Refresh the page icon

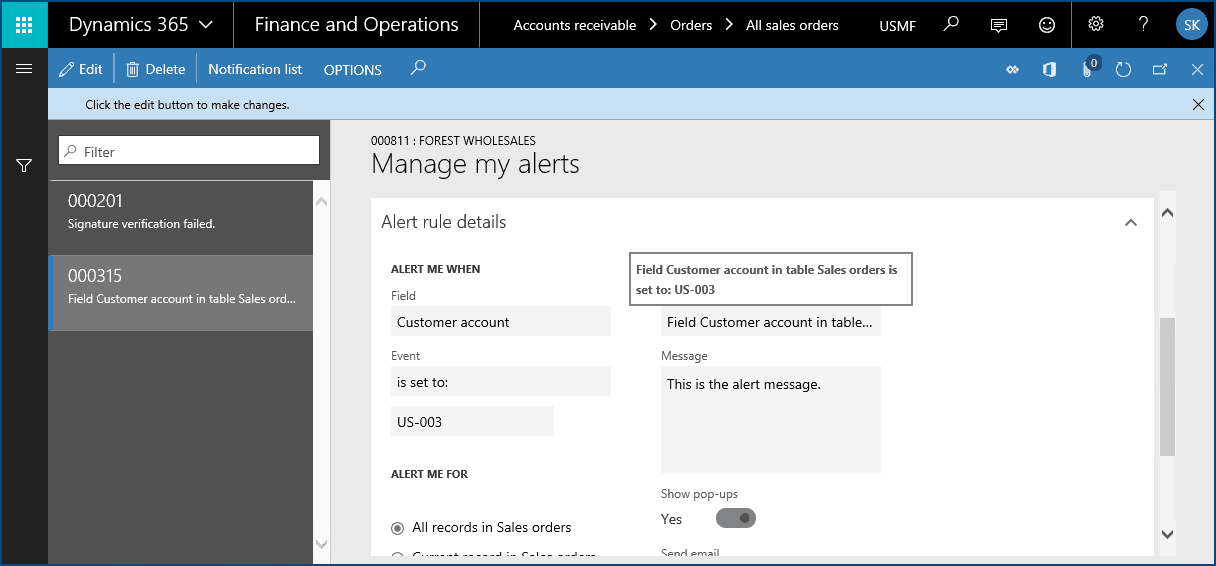coord(1123,70)
